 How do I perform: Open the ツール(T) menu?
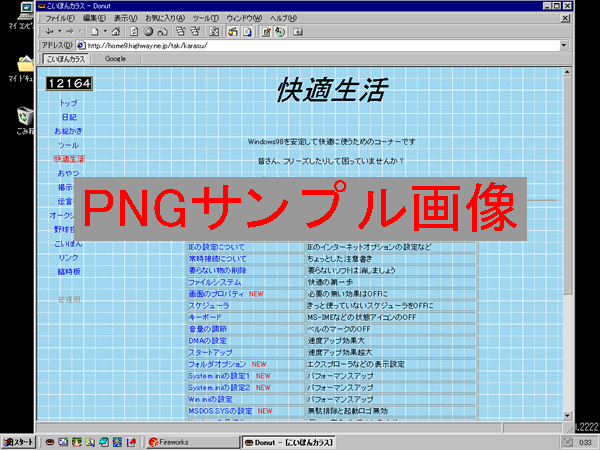[205, 18]
